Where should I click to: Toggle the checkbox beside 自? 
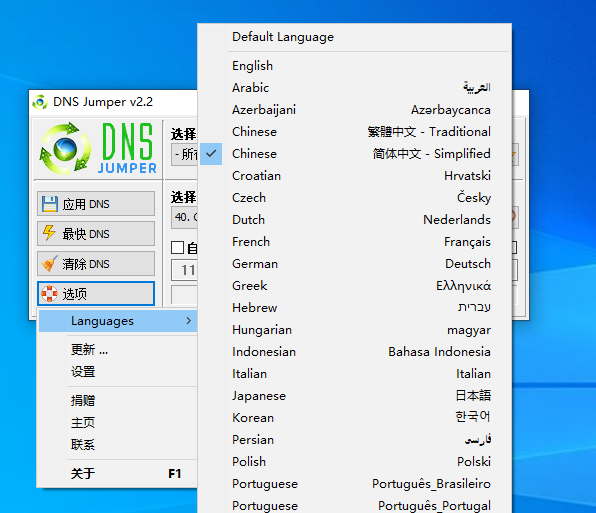tap(177, 248)
